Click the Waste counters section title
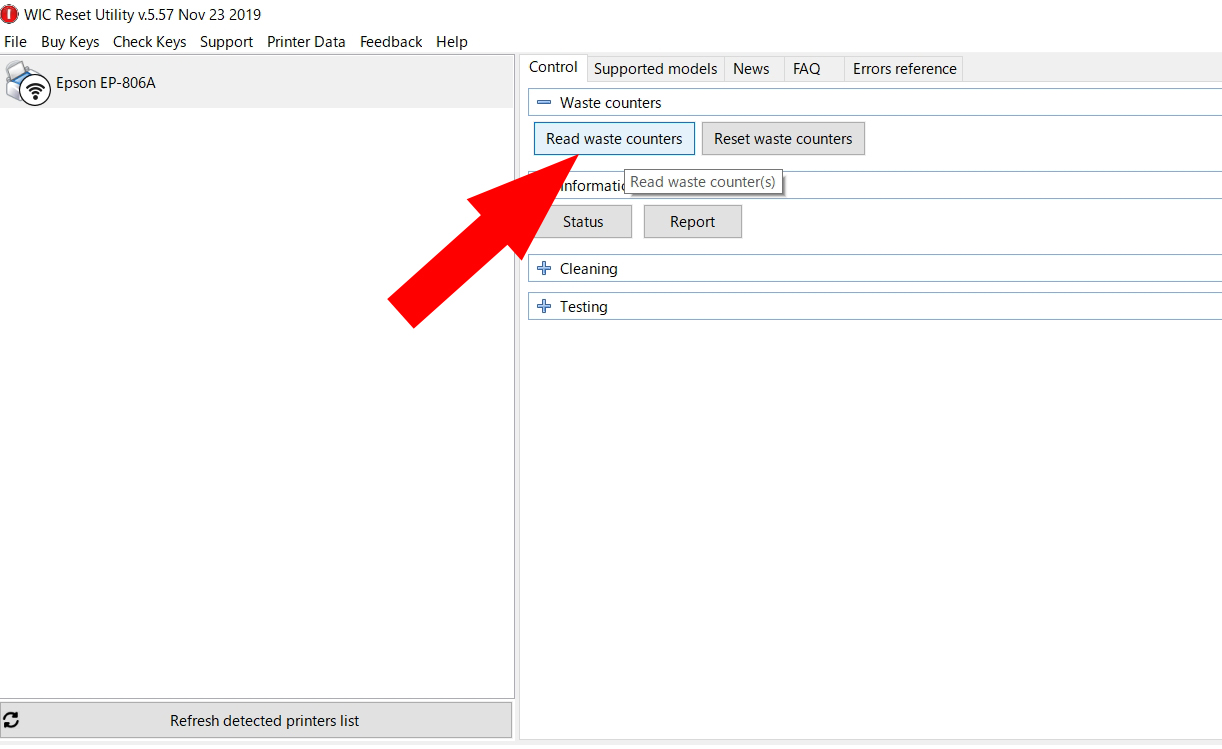 610,102
